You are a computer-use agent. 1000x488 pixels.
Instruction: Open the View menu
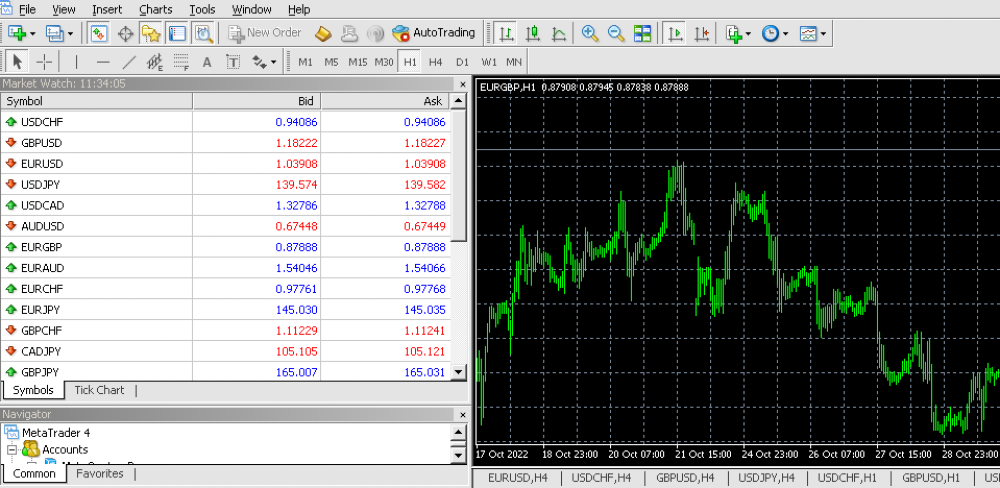(64, 10)
